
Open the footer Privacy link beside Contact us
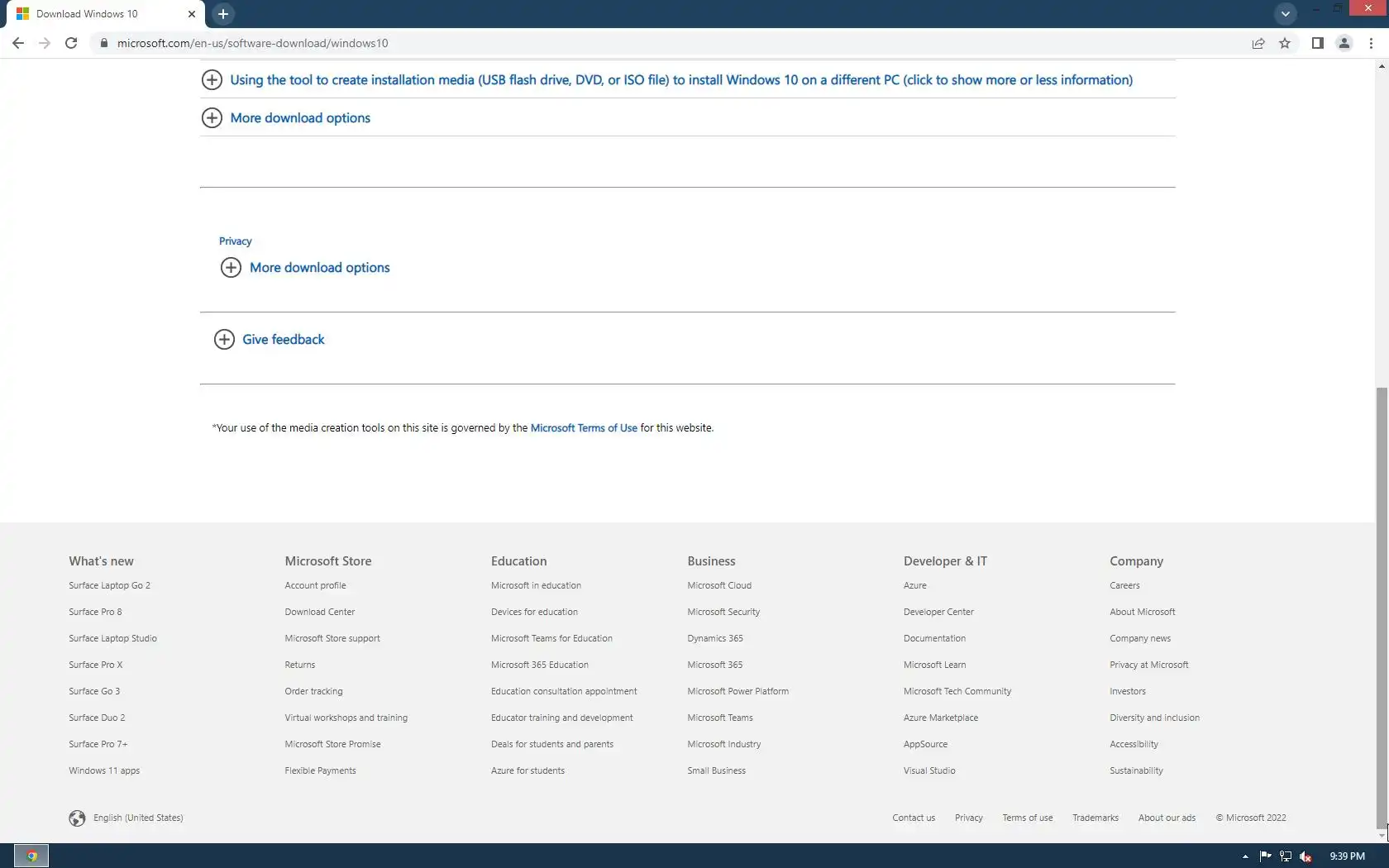click(x=969, y=818)
